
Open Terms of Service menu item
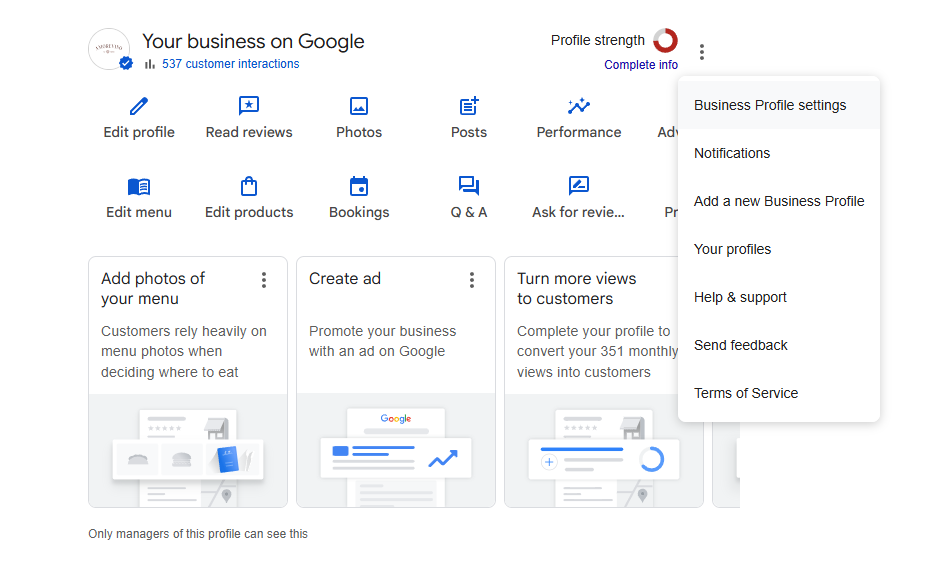pos(778,393)
